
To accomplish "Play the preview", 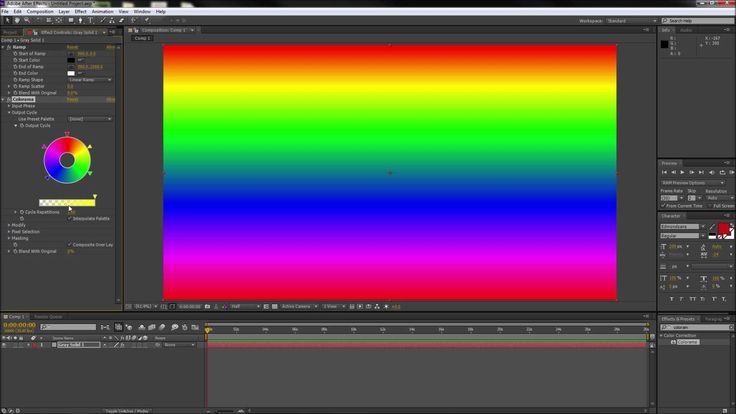I will [x=682, y=172].
